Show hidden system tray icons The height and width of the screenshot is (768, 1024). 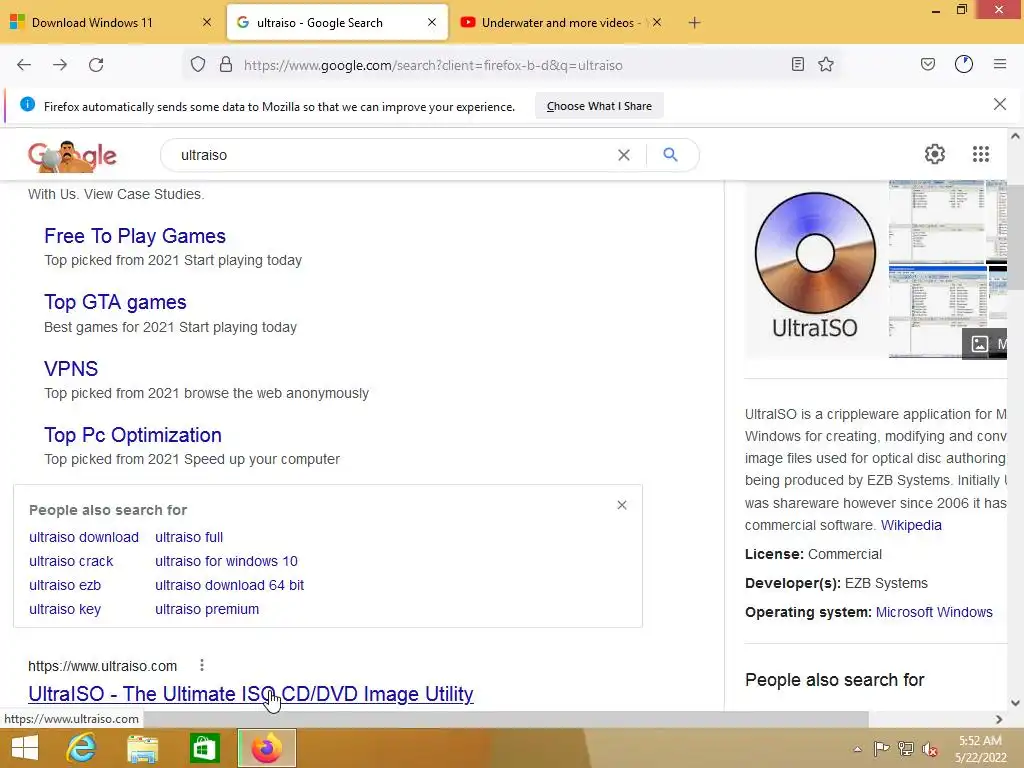(857, 749)
